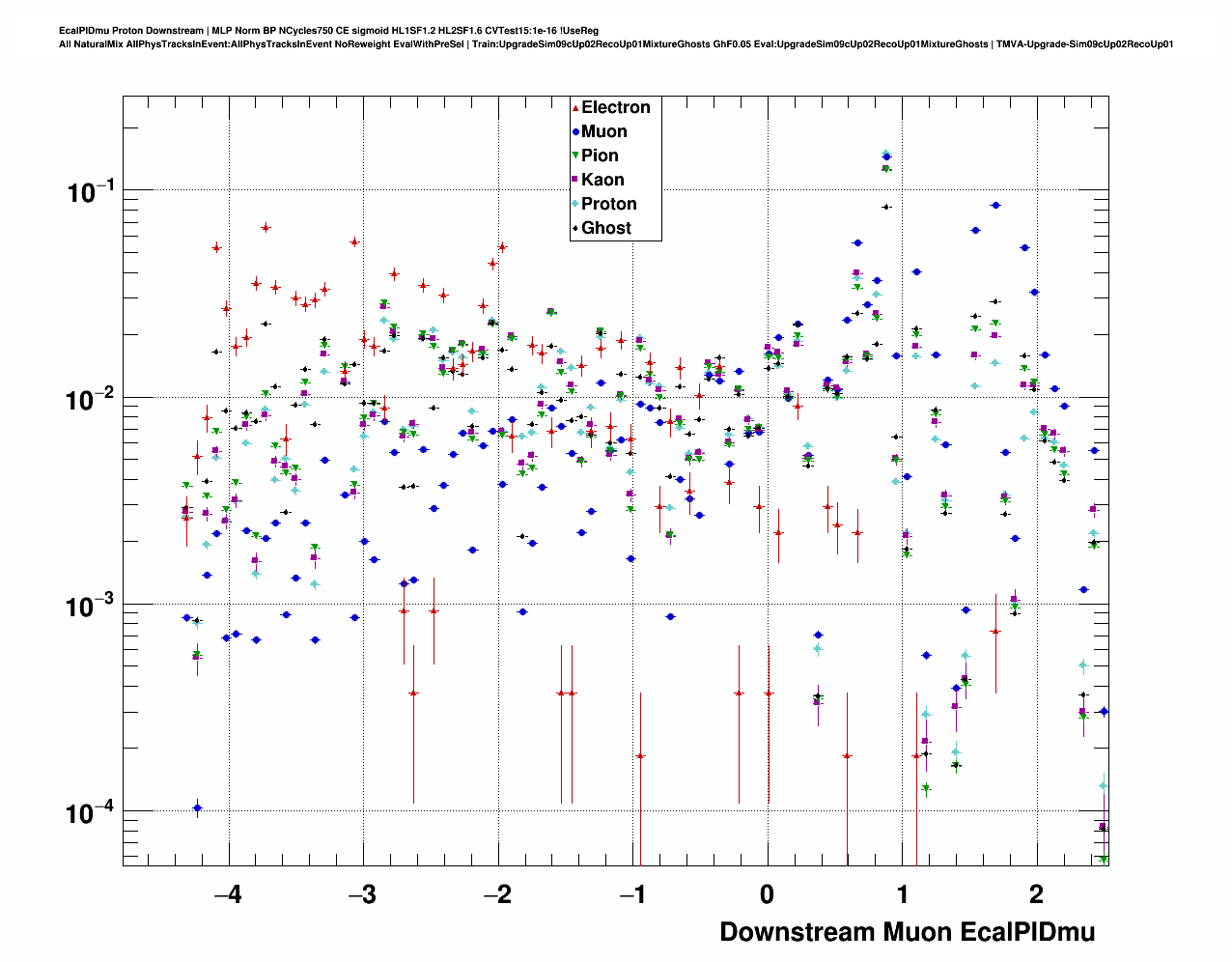Viewport: 1232px width, 962px height.
Task: Select the 'Electron' legend text label
Action: point(615,108)
